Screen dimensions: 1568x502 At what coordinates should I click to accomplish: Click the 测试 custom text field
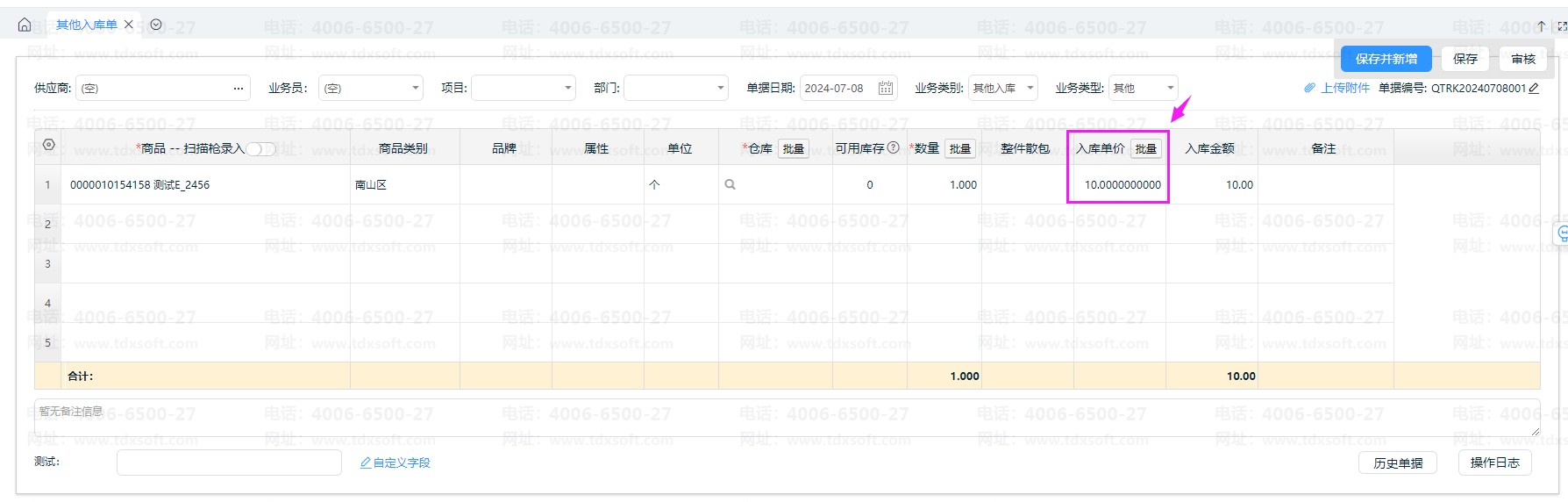[x=229, y=463]
